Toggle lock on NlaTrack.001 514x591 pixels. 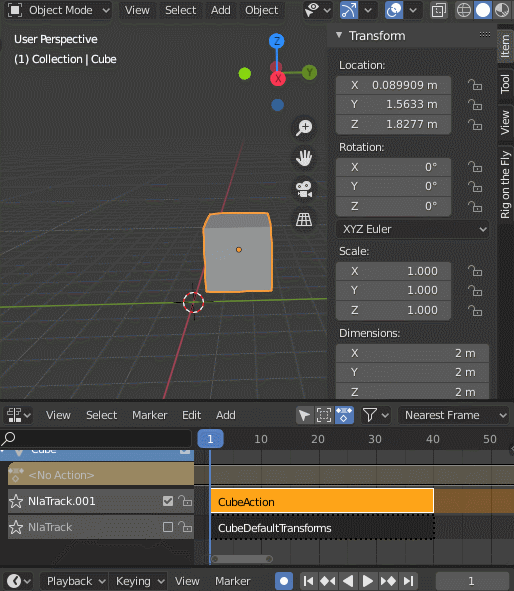[x=185, y=501]
